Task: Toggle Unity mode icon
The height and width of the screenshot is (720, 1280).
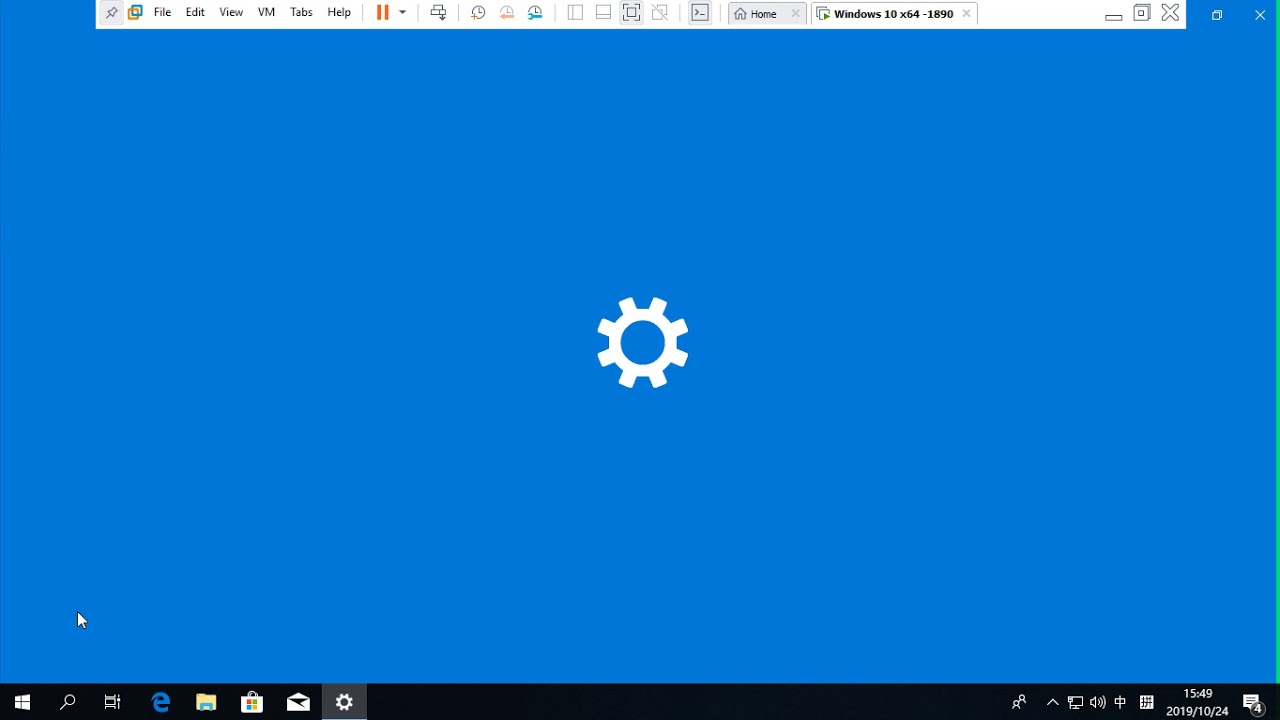Action: [x=660, y=13]
